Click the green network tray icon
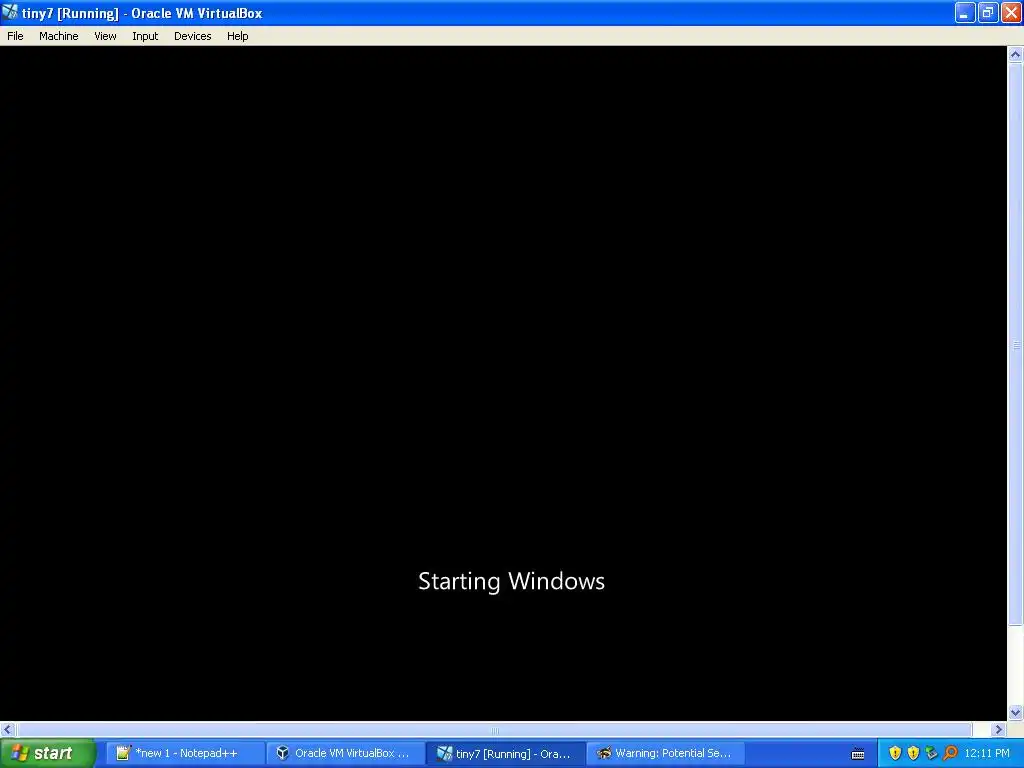The width and height of the screenshot is (1024, 768). point(931,753)
